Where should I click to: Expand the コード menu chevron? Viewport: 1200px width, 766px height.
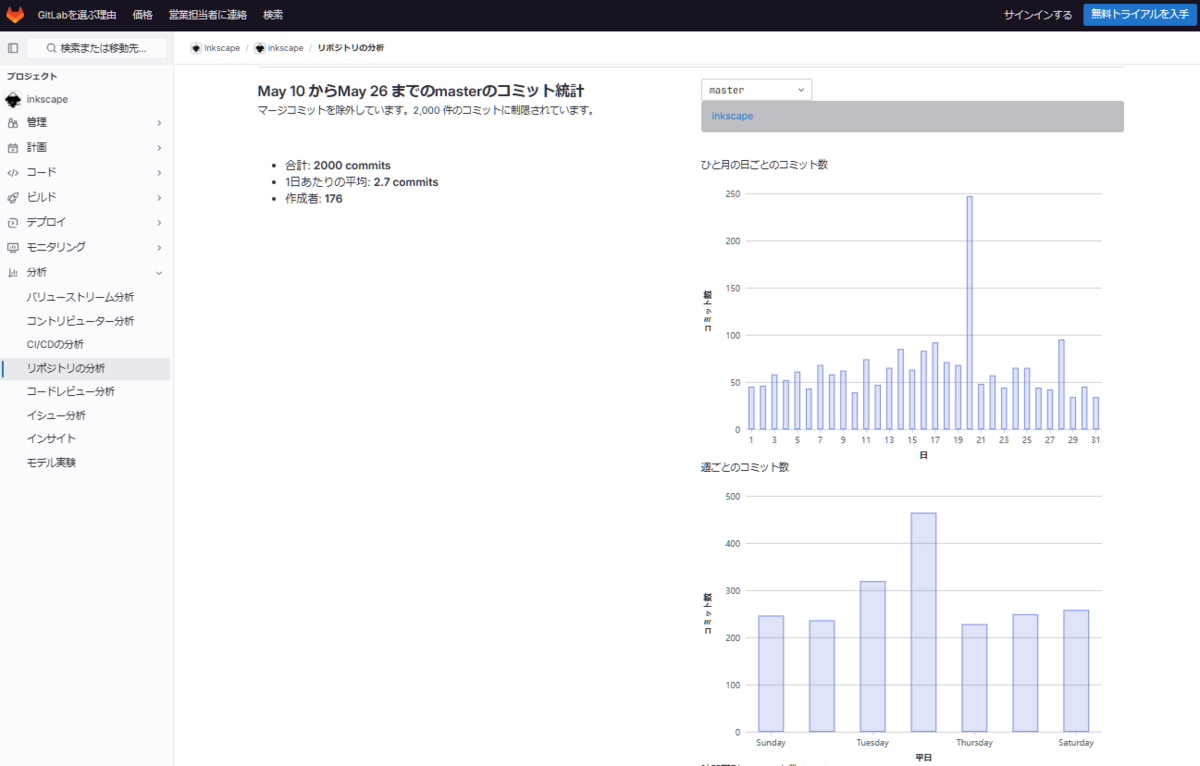click(x=159, y=173)
